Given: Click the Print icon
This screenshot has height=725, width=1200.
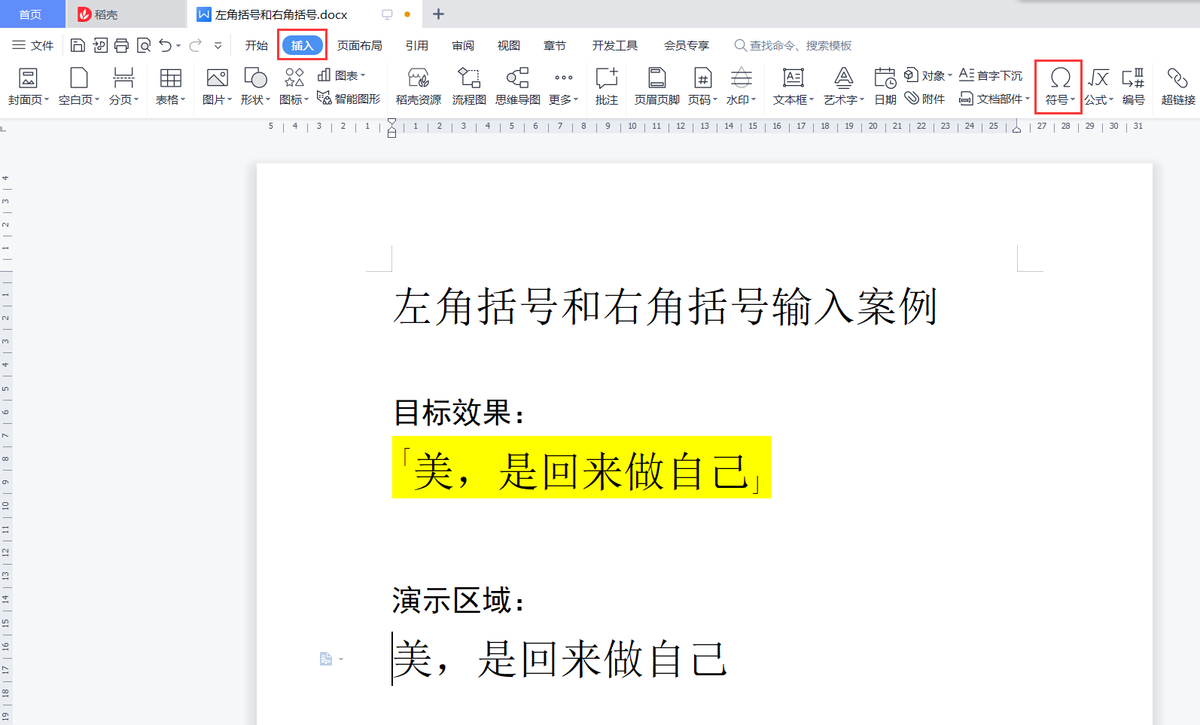Looking at the screenshot, I should pos(122,45).
